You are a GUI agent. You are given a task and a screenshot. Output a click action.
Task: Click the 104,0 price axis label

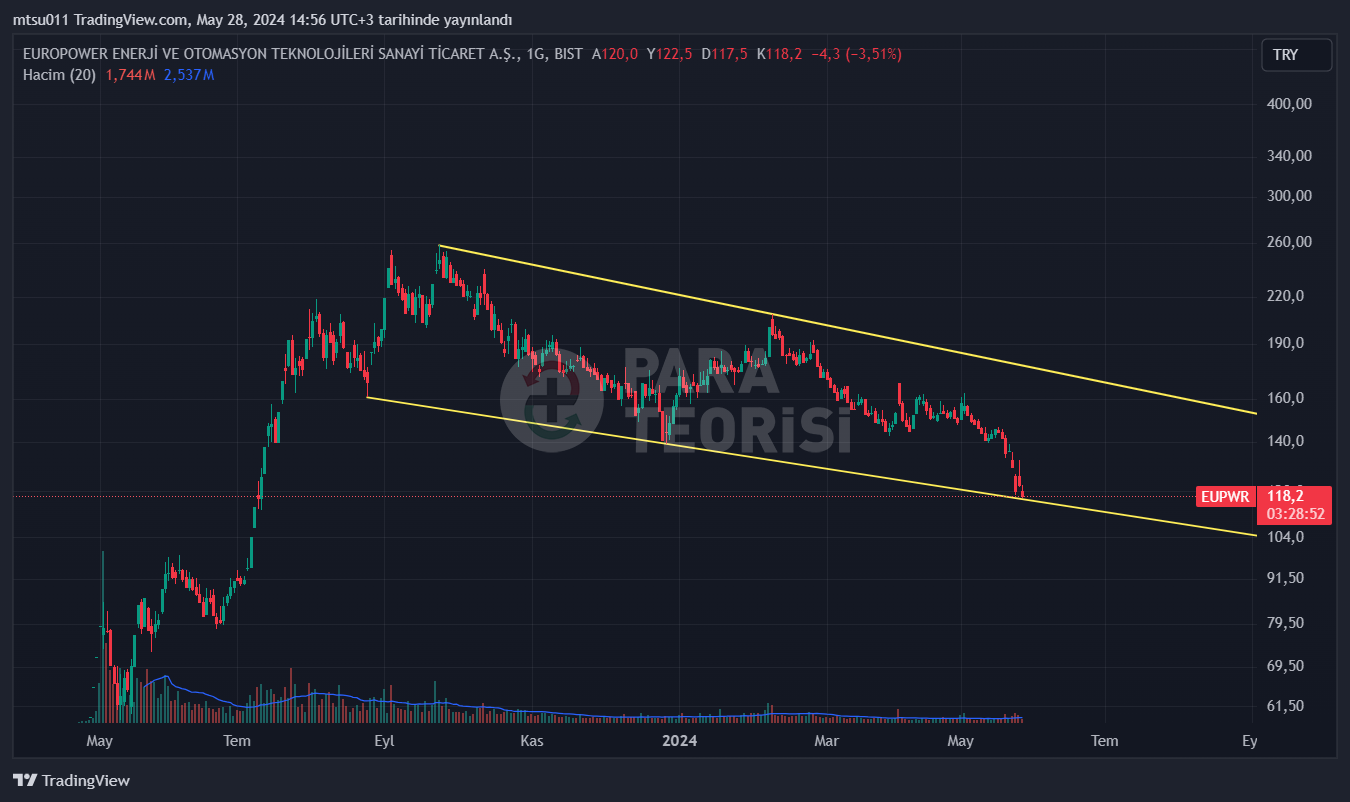click(1285, 537)
